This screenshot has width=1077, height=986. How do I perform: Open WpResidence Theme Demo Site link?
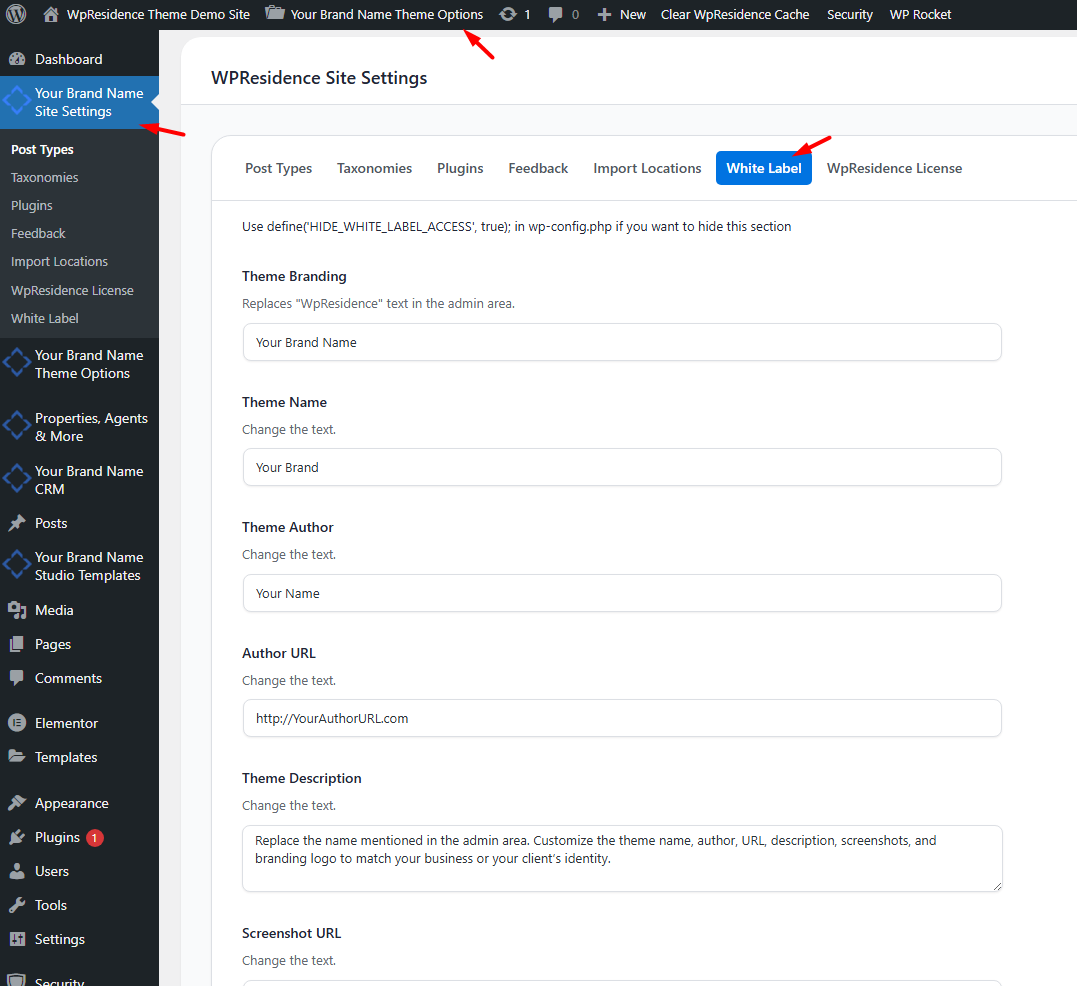158,14
